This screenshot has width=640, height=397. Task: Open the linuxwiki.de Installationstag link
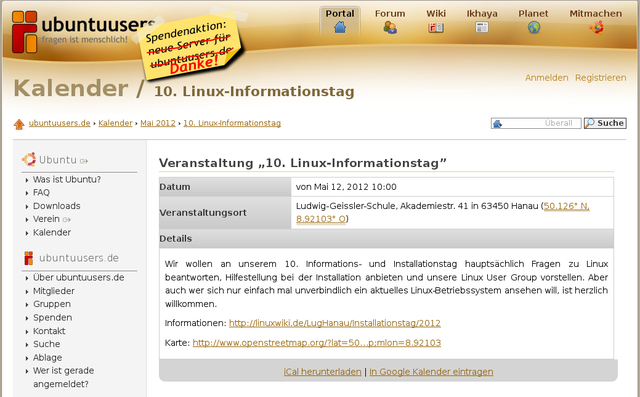coord(335,323)
